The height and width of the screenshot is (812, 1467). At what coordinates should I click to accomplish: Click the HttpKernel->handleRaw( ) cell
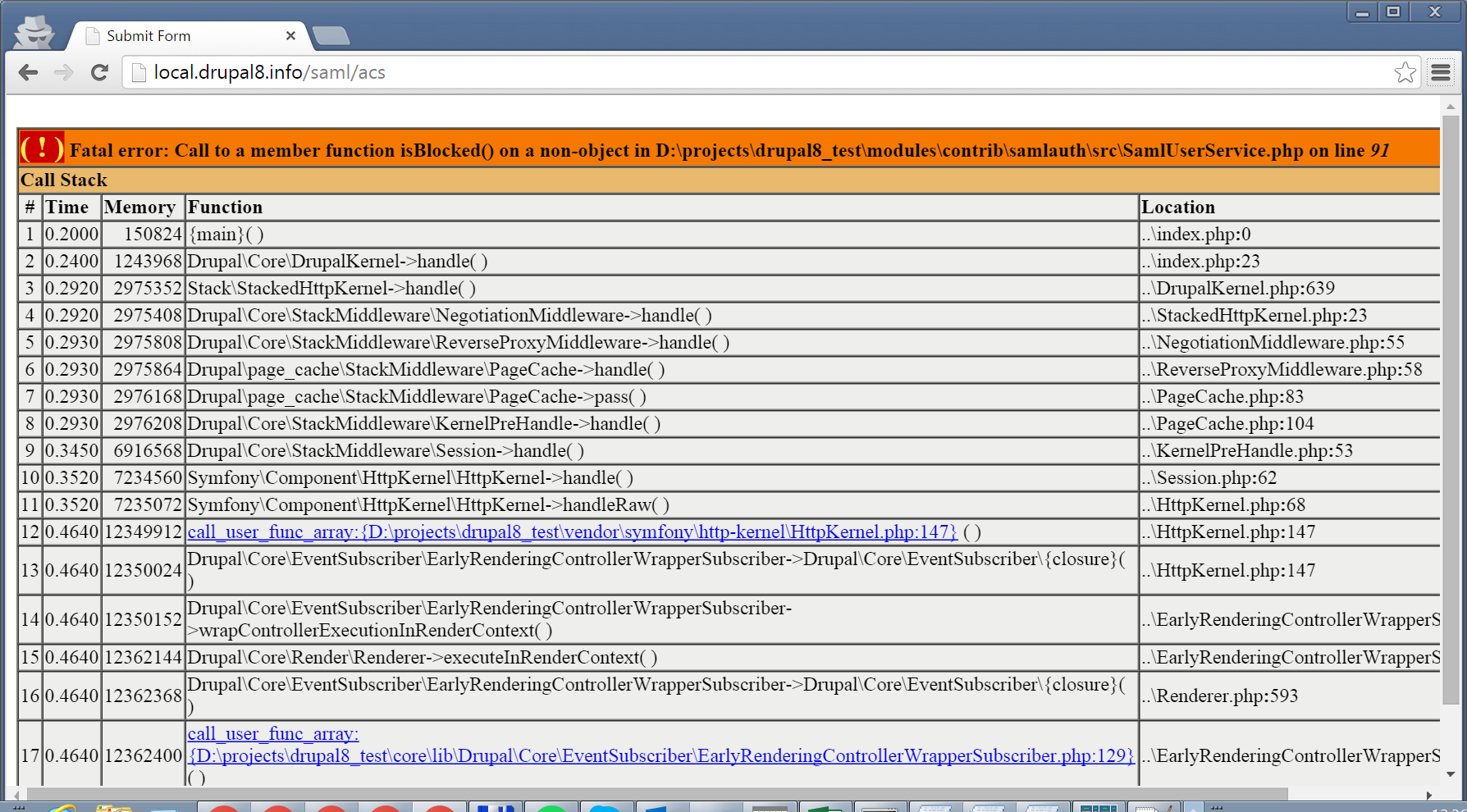click(x=661, y=504)
